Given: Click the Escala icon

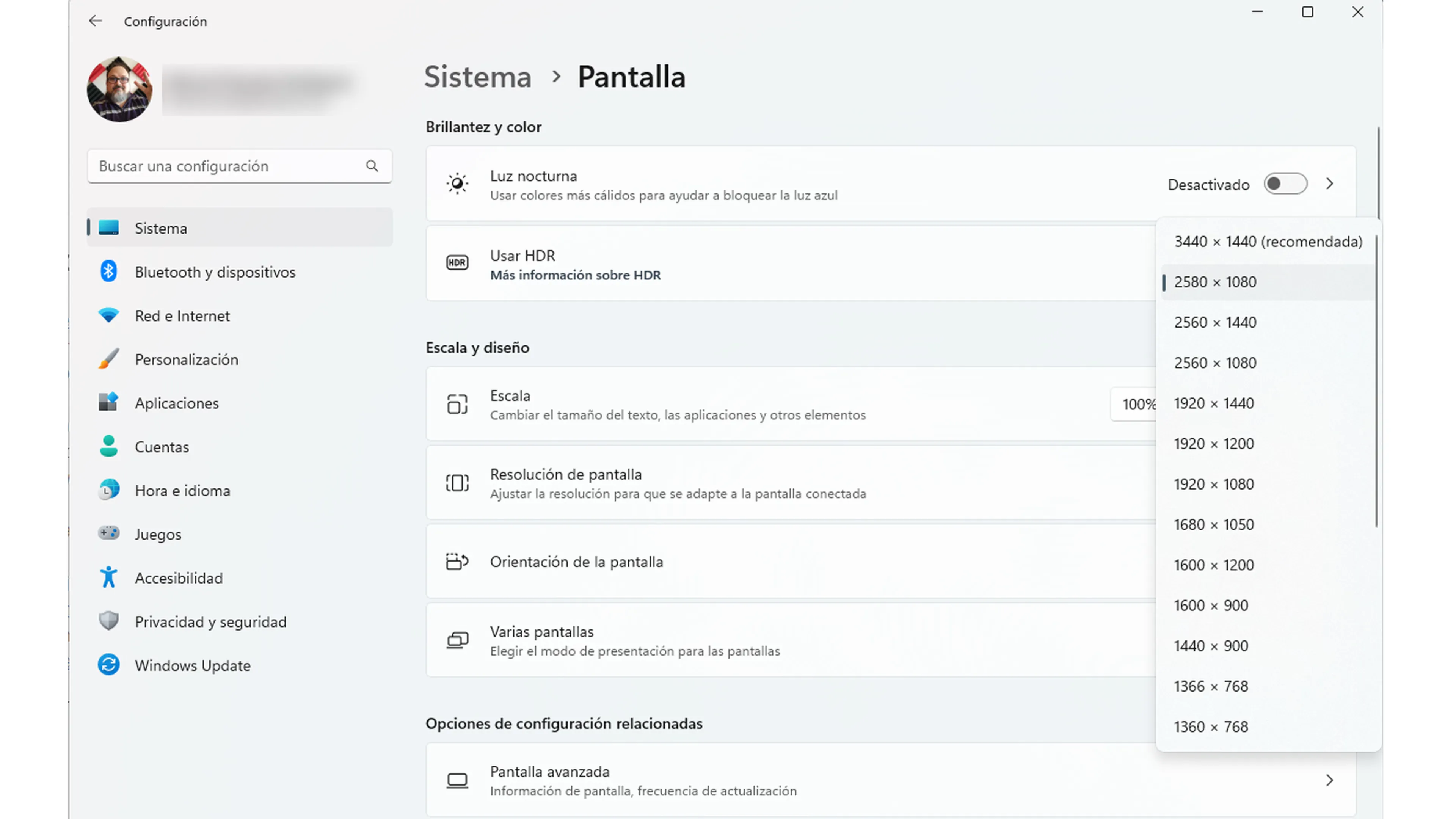Looking at the screenshot, I should [457, 404].
